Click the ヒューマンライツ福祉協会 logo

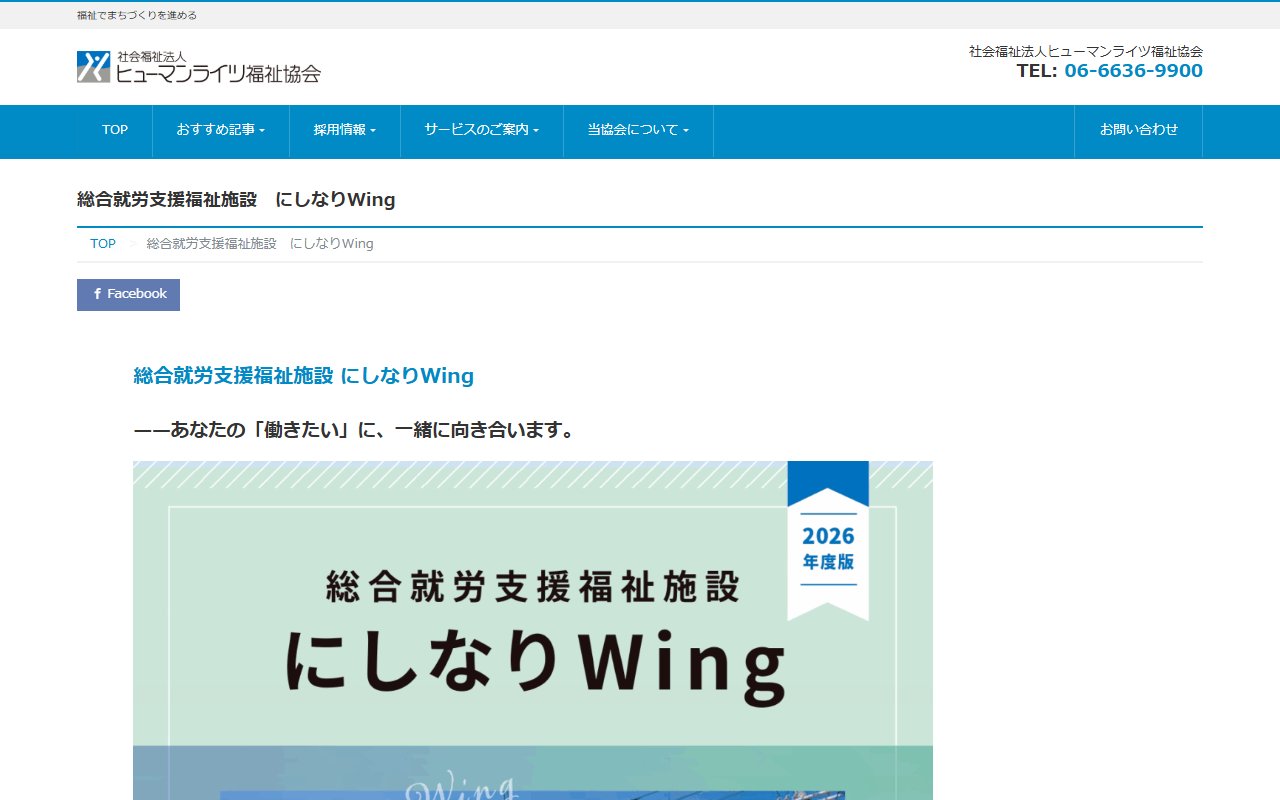pyautogui.click(x=199, y=67)
